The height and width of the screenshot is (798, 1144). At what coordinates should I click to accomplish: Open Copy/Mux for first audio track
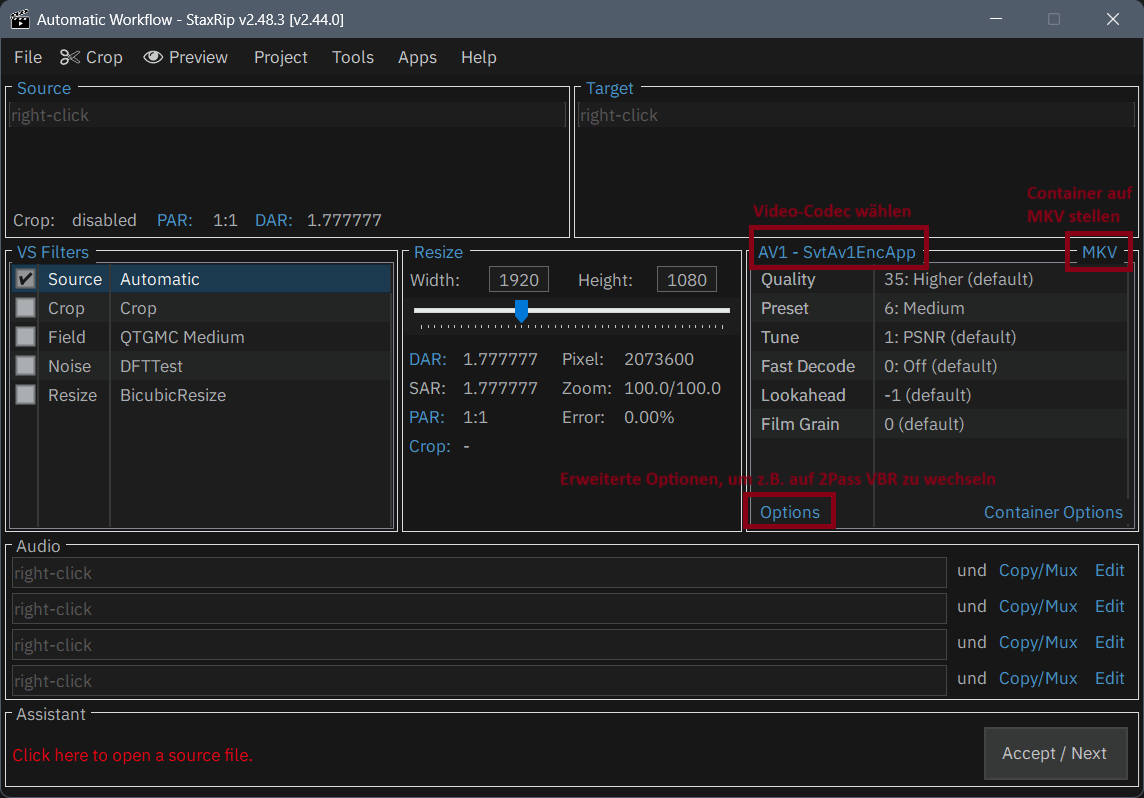click(x=1037, y=570)
